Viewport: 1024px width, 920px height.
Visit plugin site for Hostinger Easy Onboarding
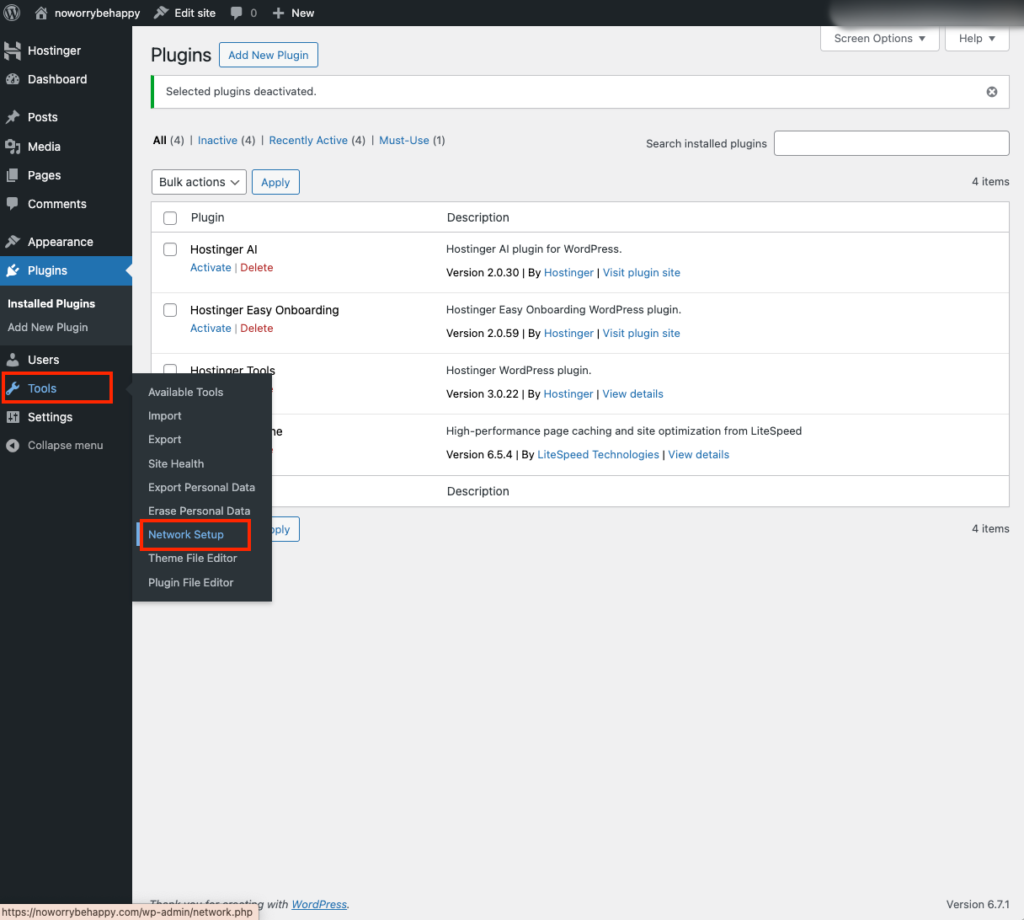pos(641,334)
